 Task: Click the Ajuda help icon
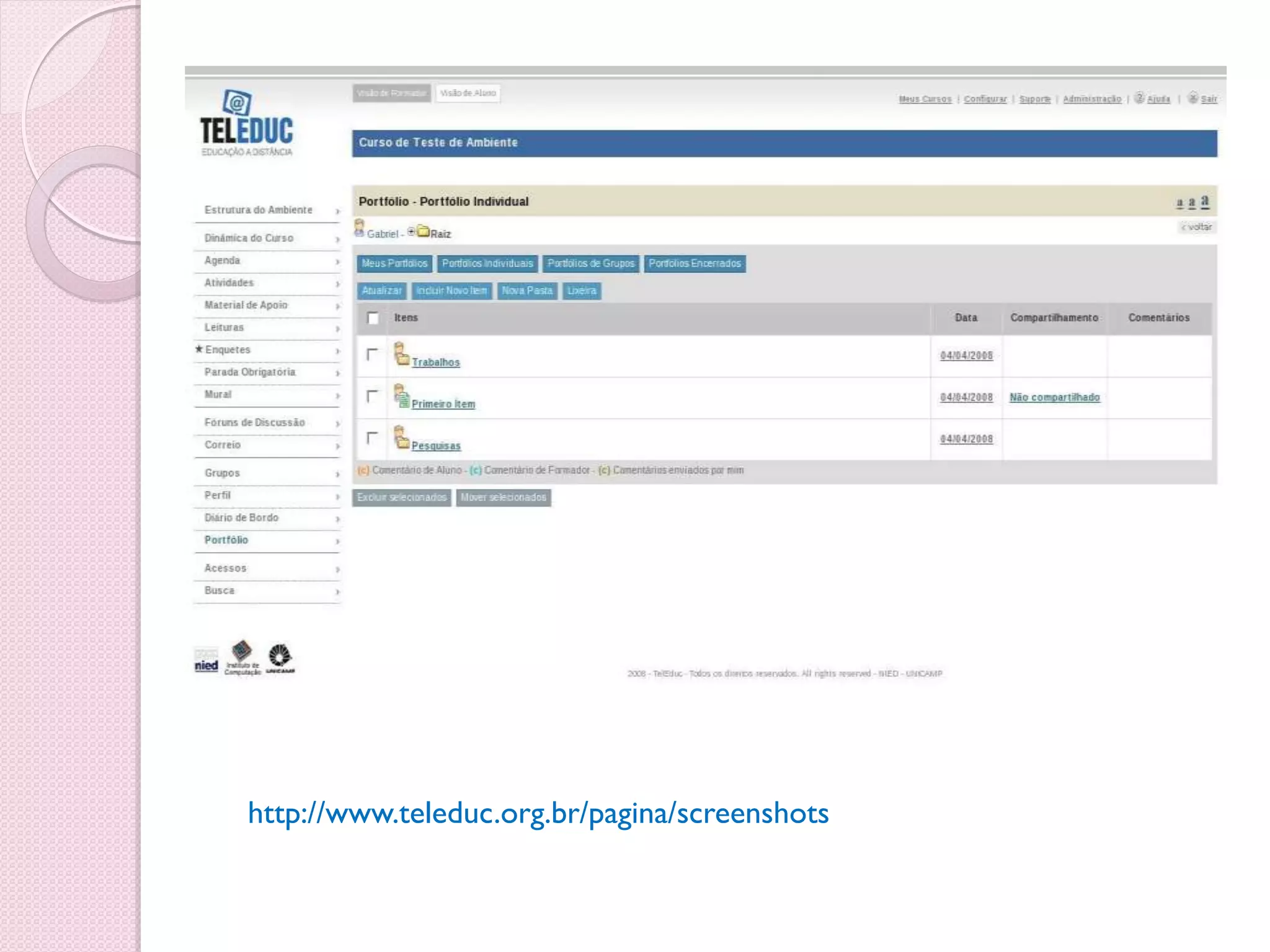(x=1139, y=98)
